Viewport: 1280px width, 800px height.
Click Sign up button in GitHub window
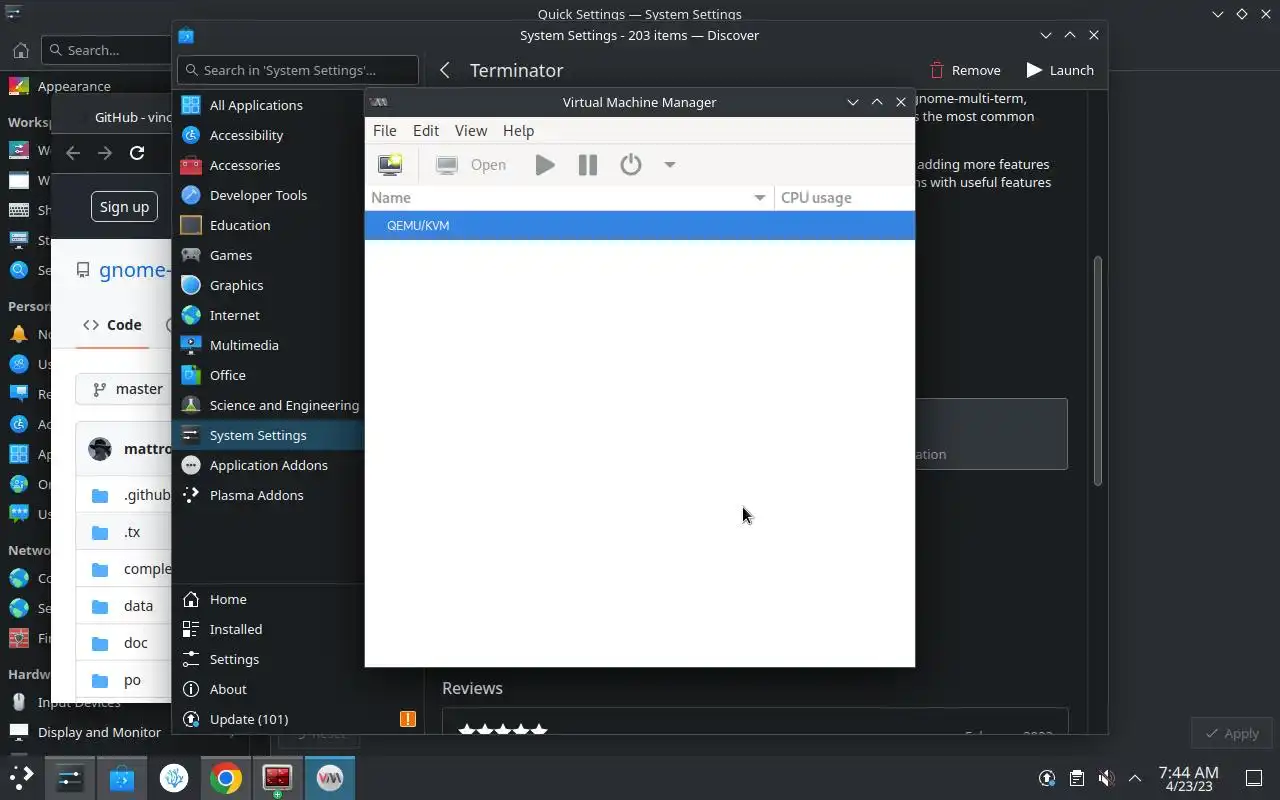click(x=124, y=207)
